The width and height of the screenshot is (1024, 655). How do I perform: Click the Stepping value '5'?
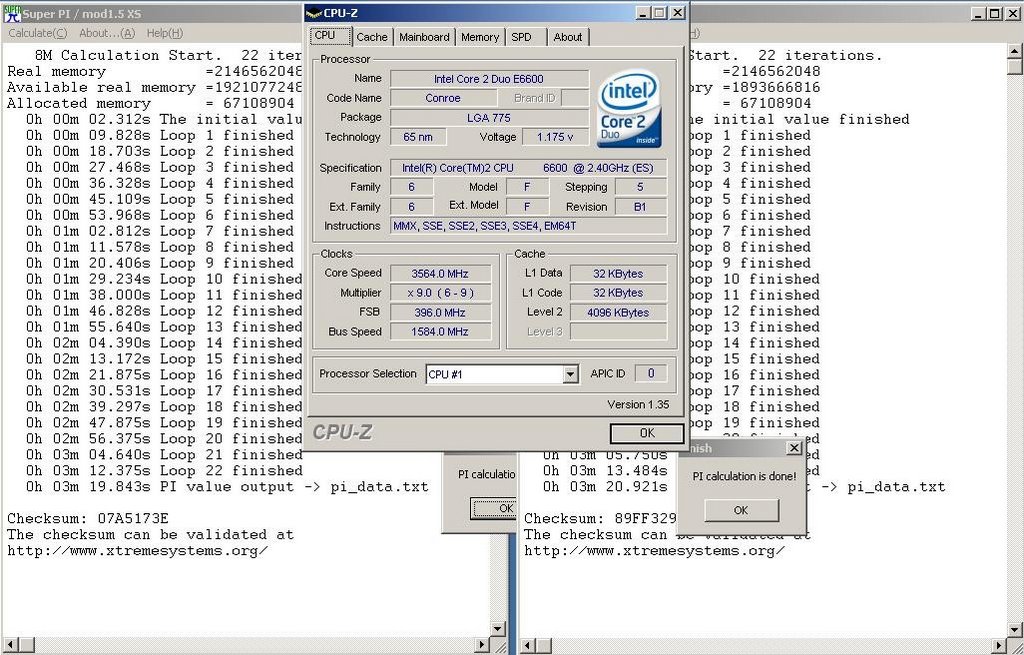point(639,187)
